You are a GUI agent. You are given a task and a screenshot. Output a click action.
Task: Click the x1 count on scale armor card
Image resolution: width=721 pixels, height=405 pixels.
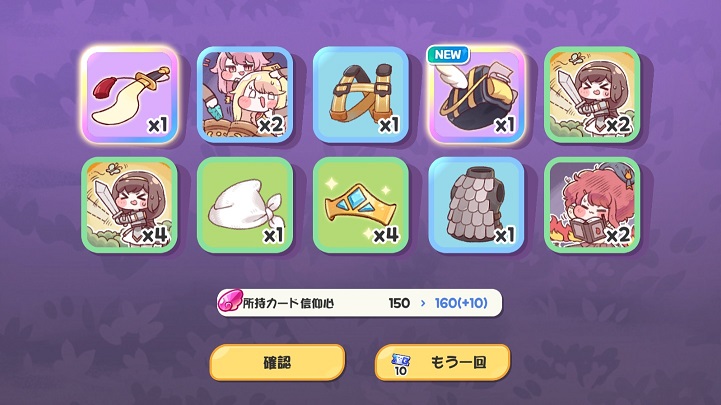coord(504,236)
